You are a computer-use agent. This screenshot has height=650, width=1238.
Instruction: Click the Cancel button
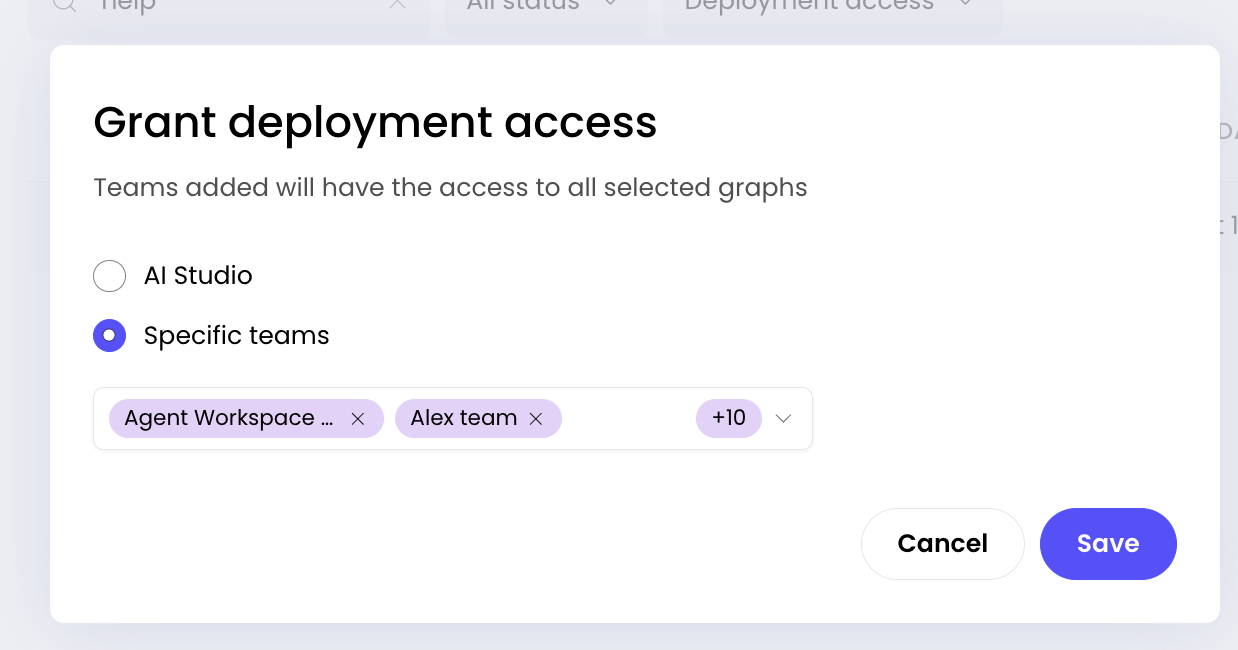(942, 543)
